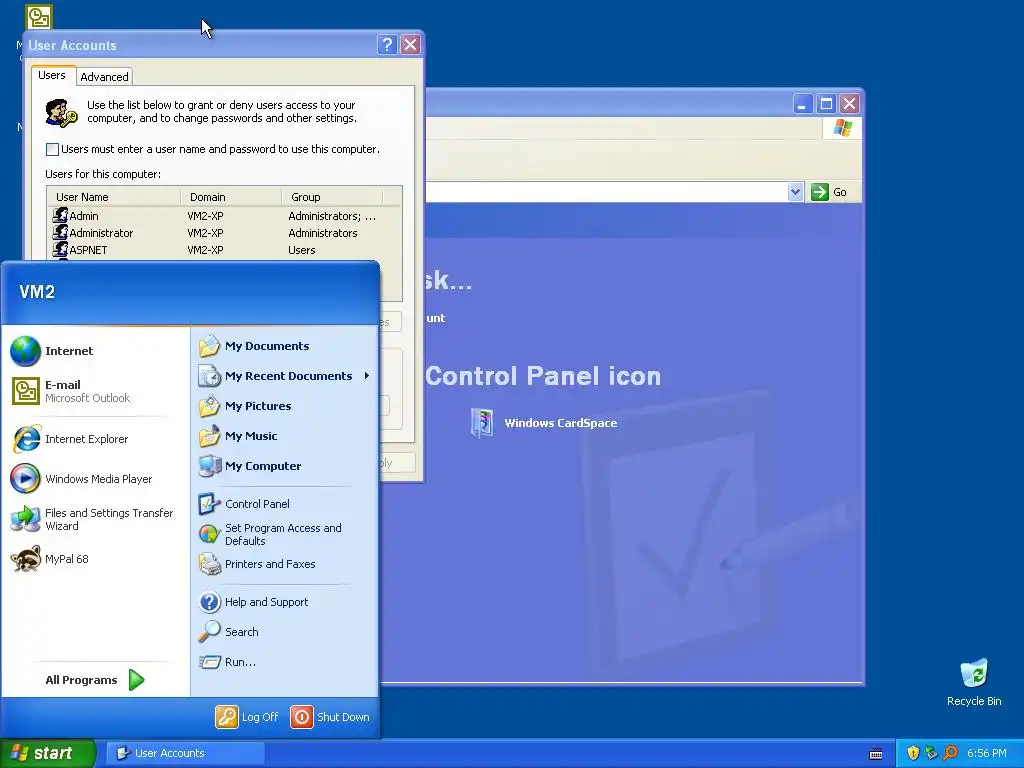
Task: Select the Admin user row
Action: pos(224,216)
